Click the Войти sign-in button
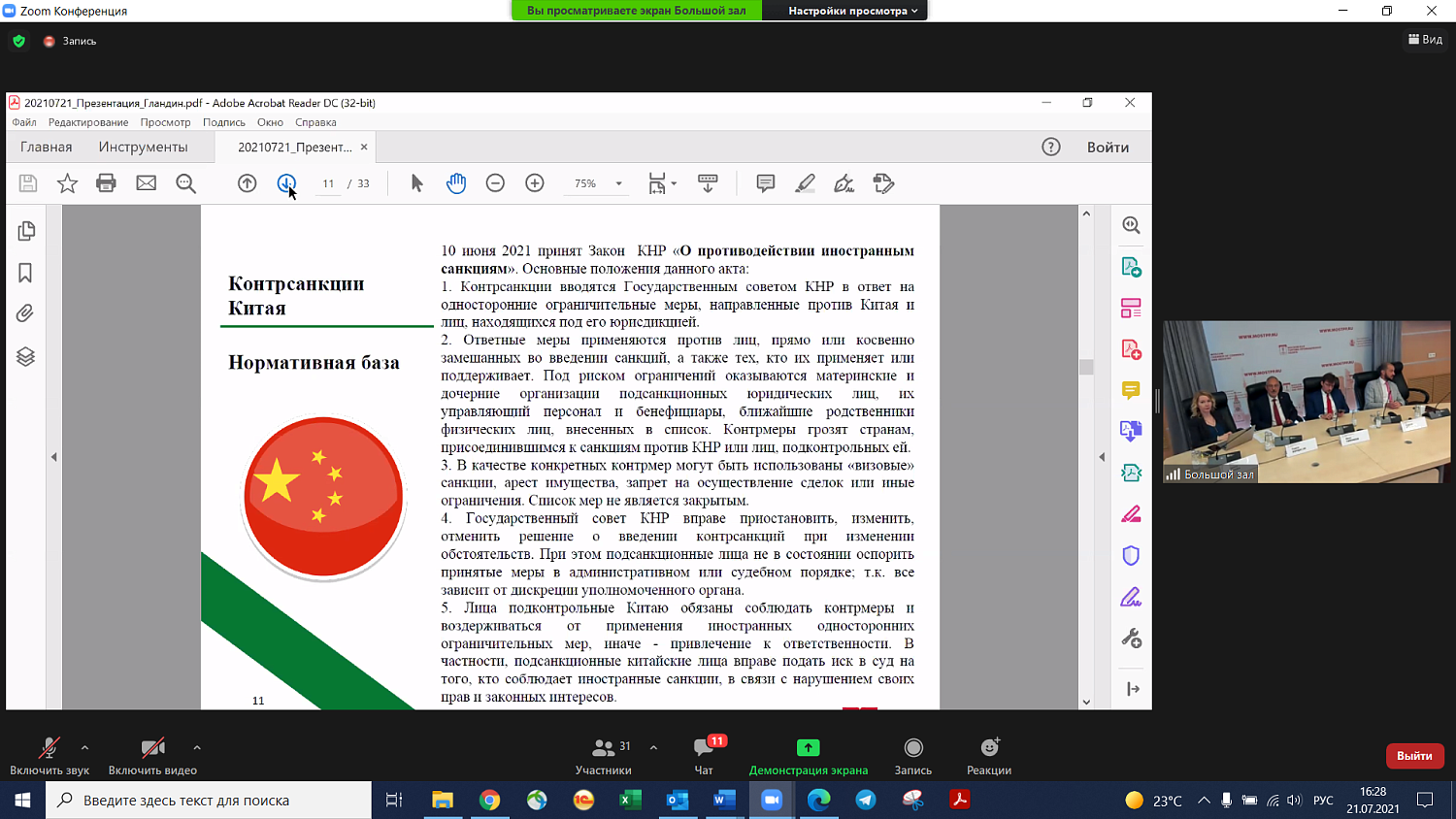The height and width of the screenshot is (819, 1456). pyautogui.click(x=1108, y=147)
